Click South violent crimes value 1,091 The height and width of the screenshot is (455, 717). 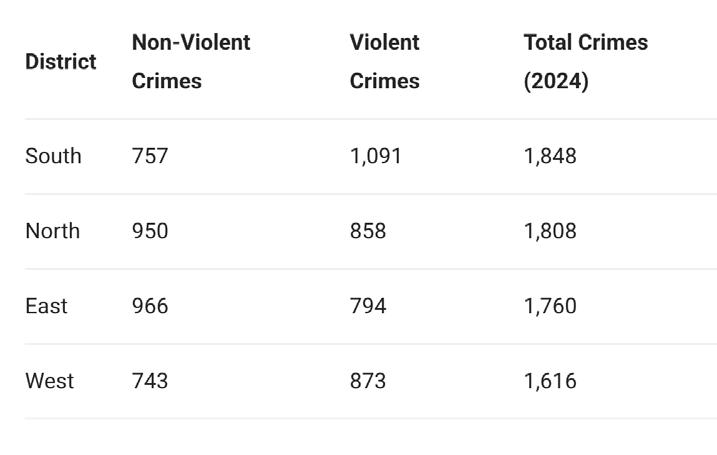[x=375, y=156]
